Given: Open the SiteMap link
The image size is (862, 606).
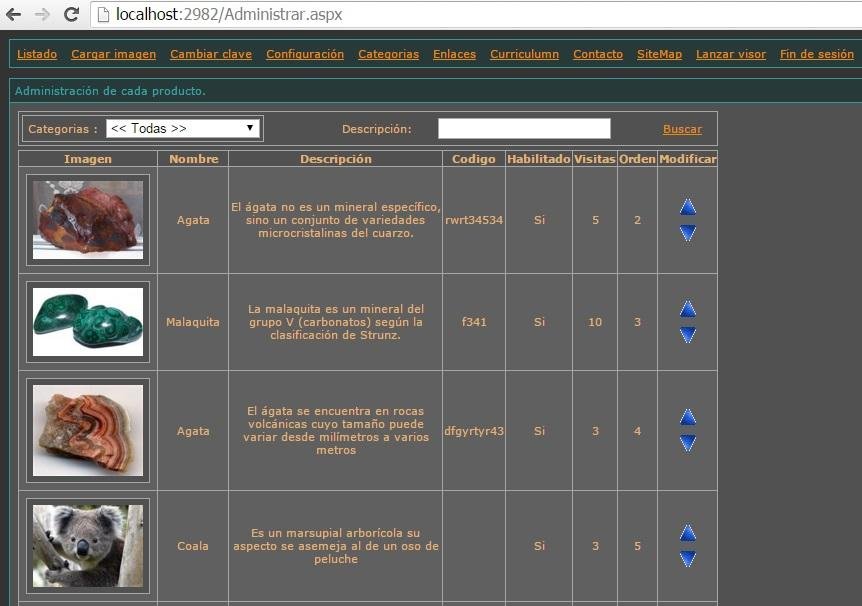Looking at the screenshot, I should [658, 54].
